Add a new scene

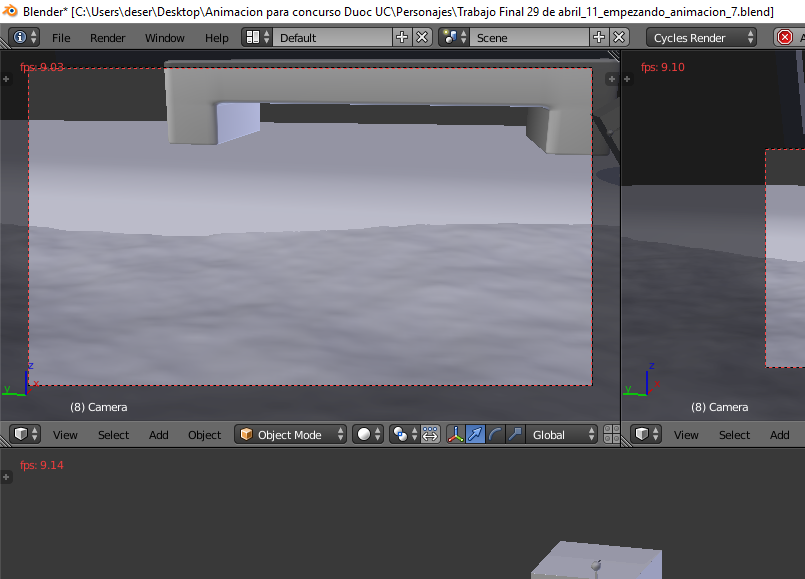coord(599,37)
